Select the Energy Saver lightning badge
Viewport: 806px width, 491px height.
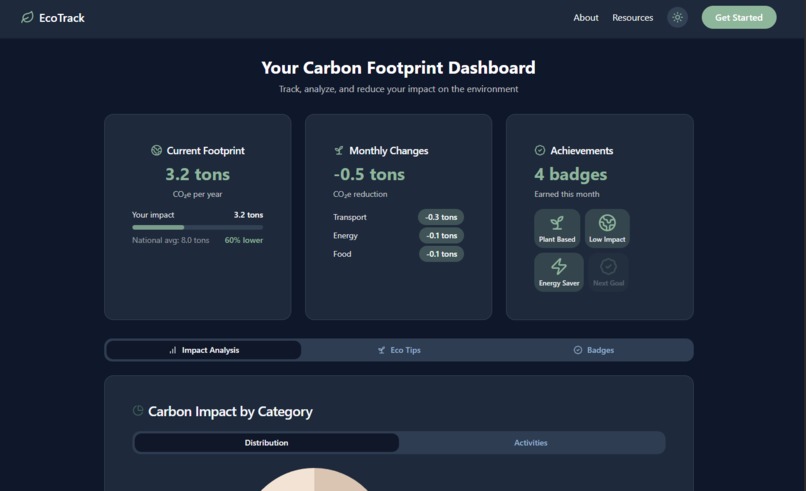[x=559, y=272]
